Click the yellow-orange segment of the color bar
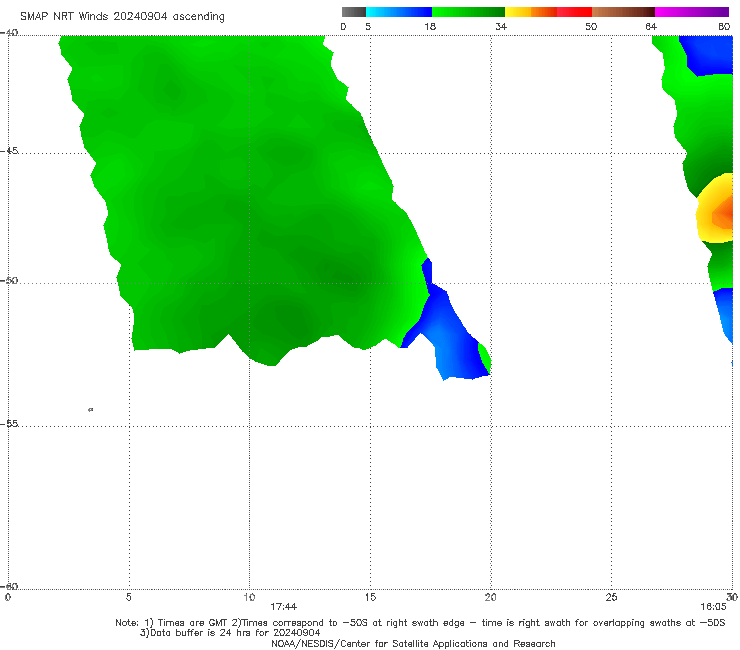 pyautogui.click(x=531, y=12)
